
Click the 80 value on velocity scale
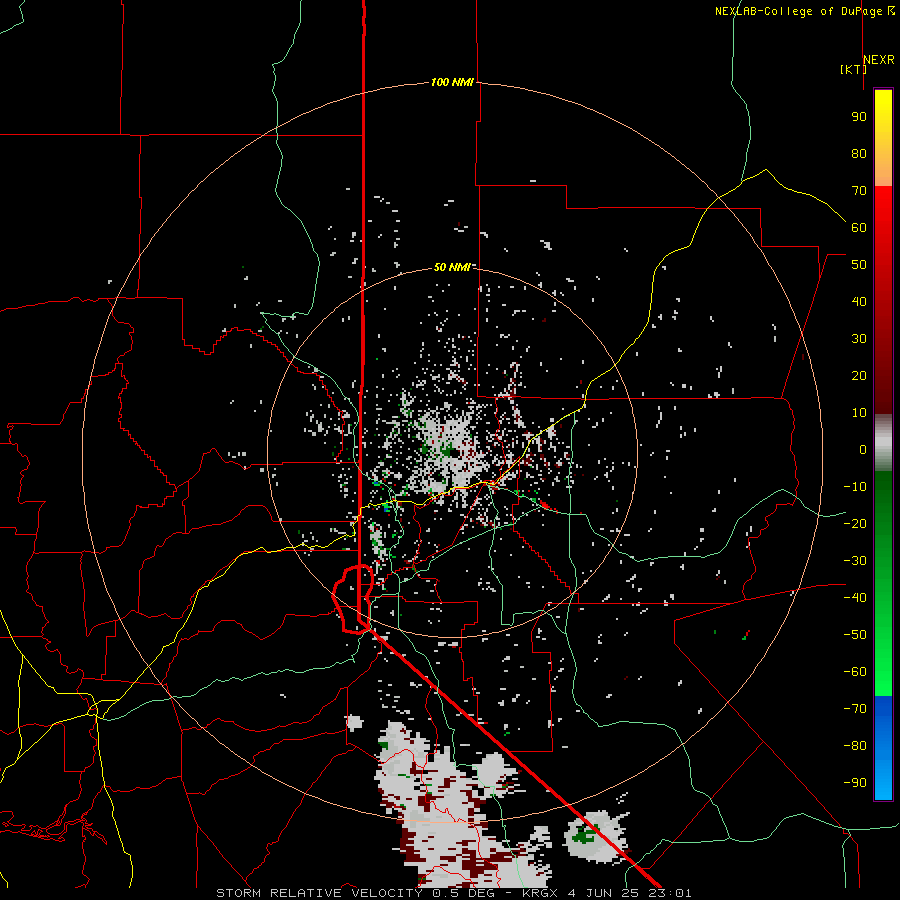coord(859,153)
